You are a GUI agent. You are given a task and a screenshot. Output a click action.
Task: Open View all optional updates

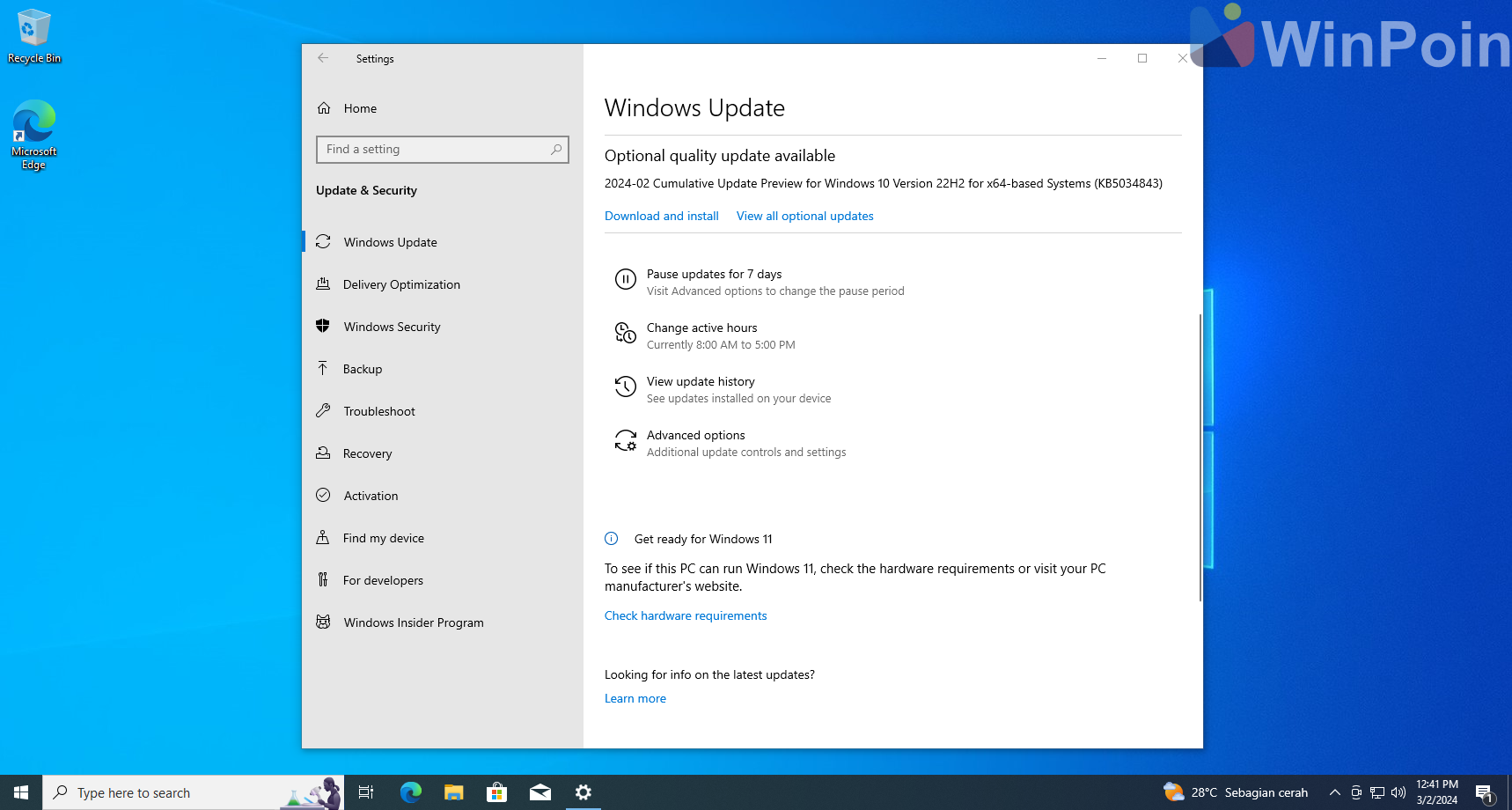pos(804,216)
